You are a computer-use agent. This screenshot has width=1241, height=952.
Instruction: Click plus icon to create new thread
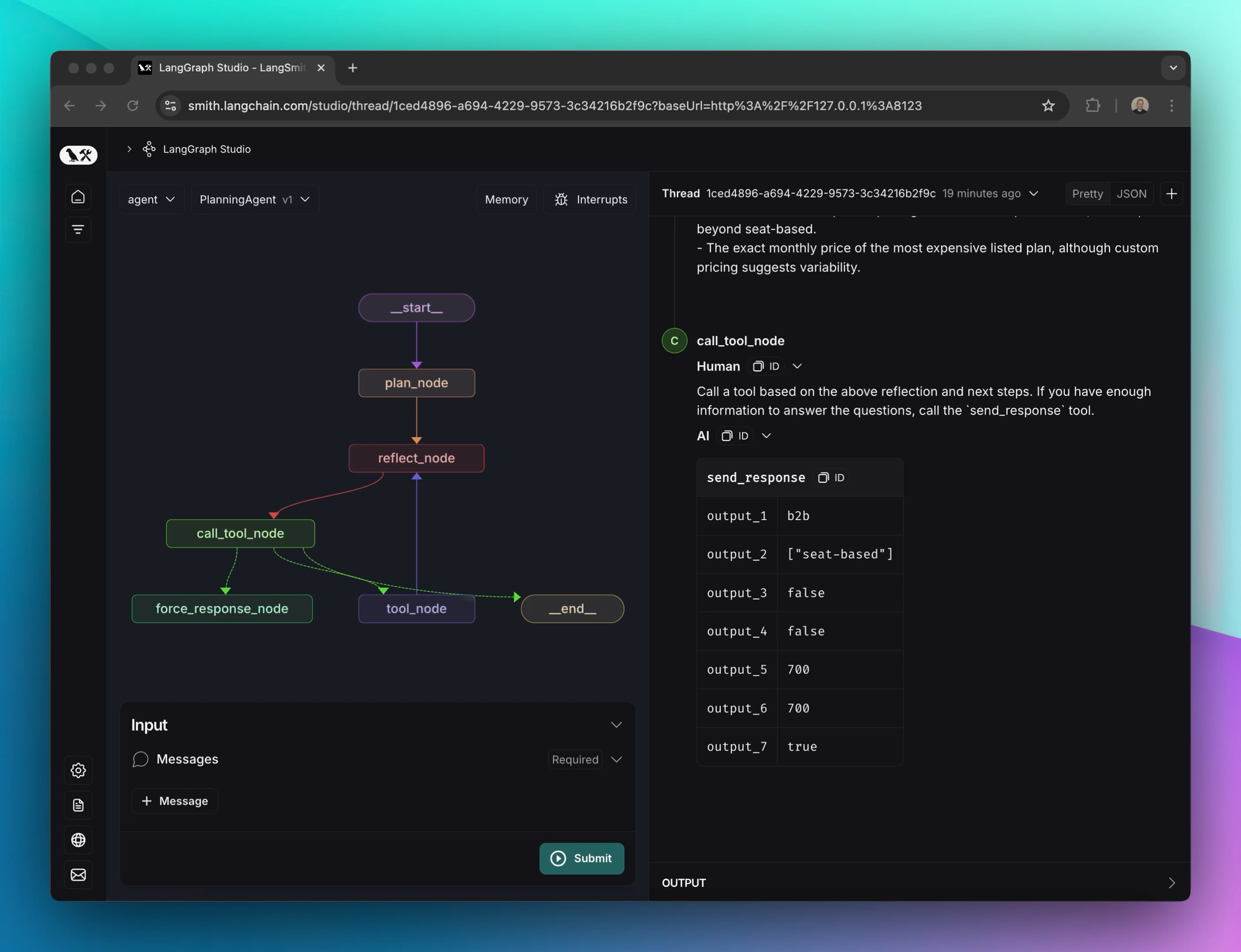click(x=1171, y=194)
